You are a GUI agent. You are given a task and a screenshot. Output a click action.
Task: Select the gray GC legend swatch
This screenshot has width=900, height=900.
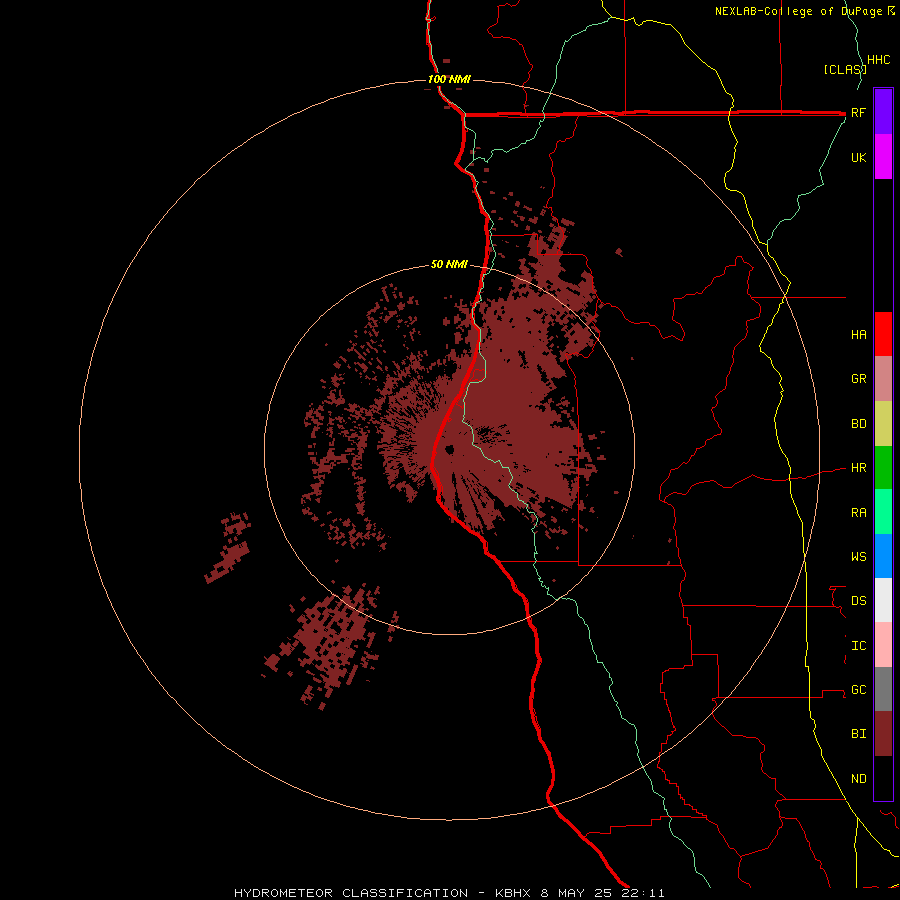(x=883, y=689)
